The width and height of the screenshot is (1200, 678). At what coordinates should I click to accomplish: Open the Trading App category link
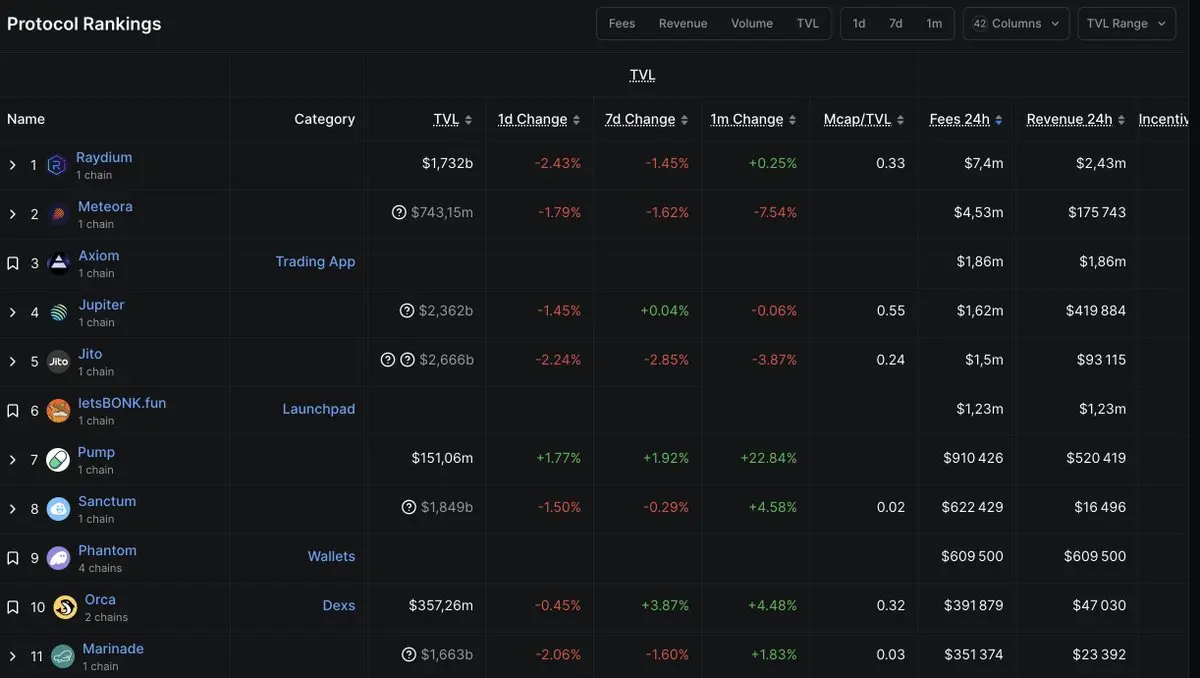pyautogui.click(x=315, y=261)
